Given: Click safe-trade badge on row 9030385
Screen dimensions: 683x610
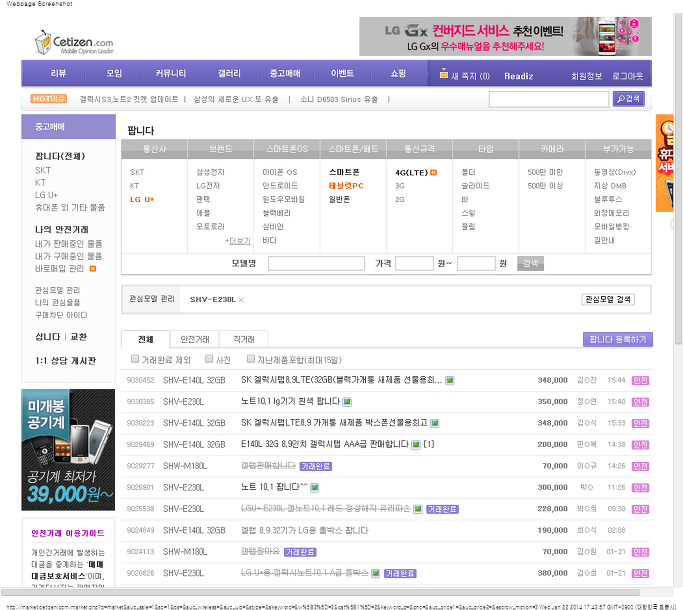Looking at the screenshot, I should (x=640, y=402).
